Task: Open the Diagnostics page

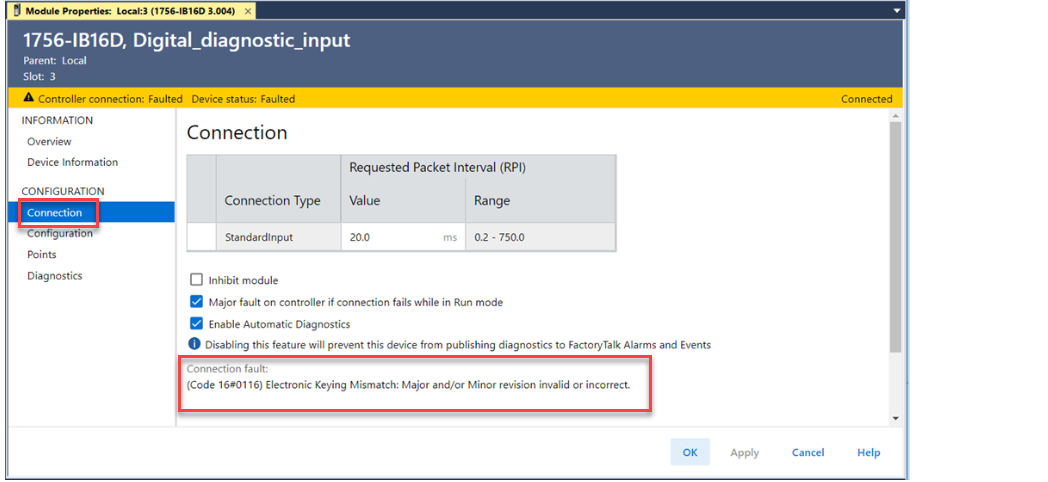Action: [x=55, y=276]
